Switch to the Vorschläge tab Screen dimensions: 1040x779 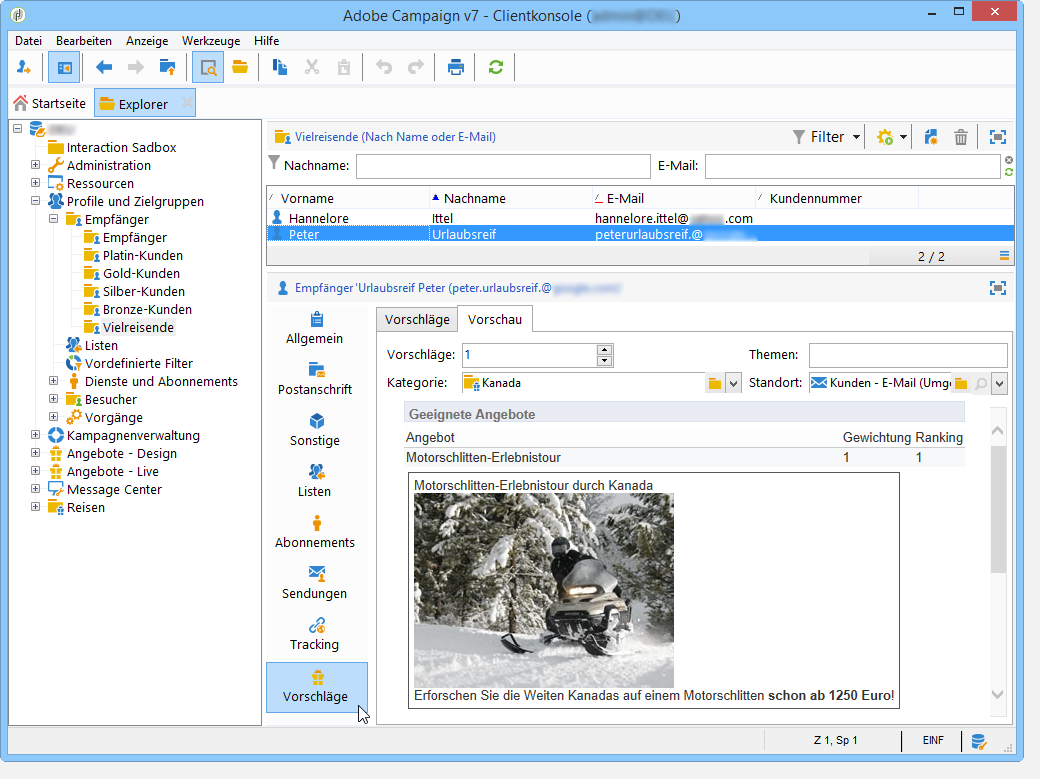coord(417,319)
